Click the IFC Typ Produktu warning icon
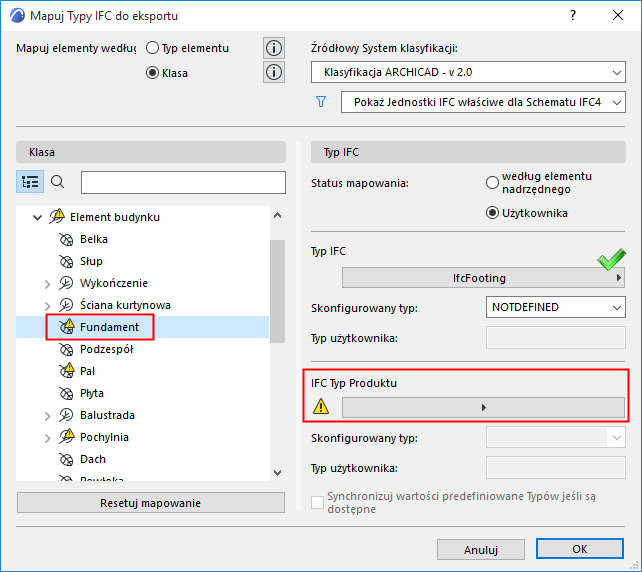 321,407
